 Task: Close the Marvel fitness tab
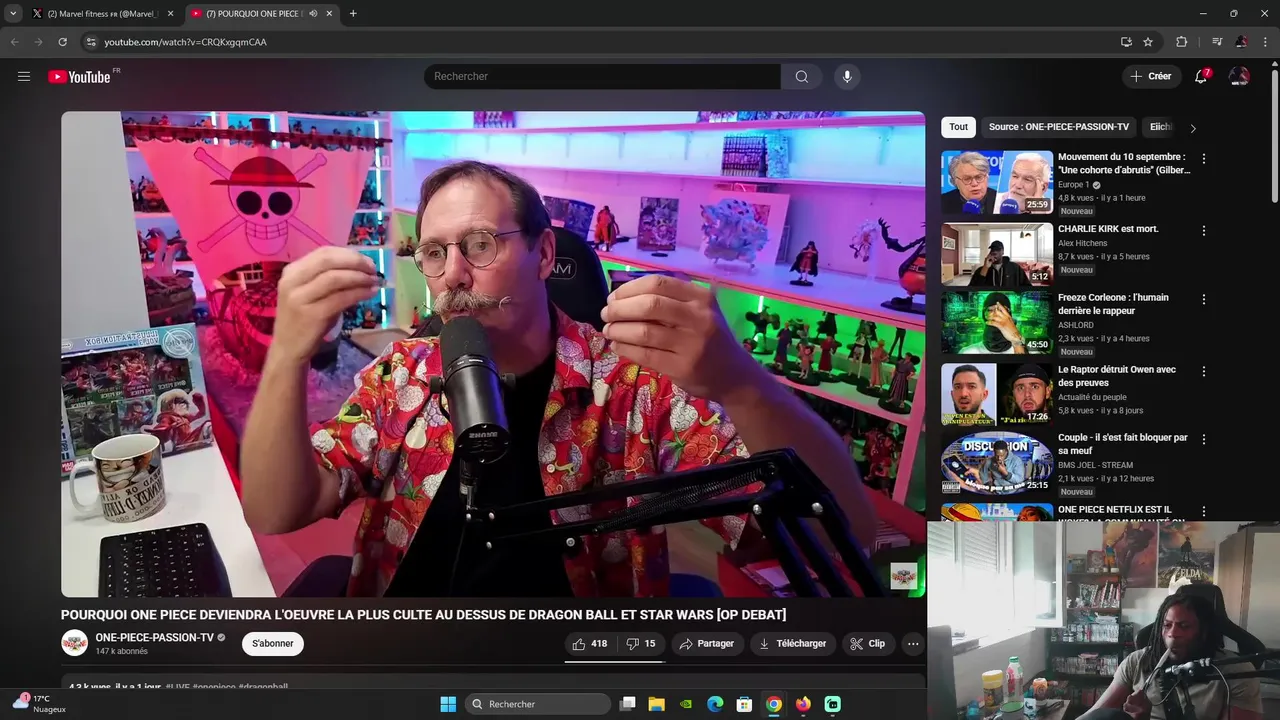point(170,14)
